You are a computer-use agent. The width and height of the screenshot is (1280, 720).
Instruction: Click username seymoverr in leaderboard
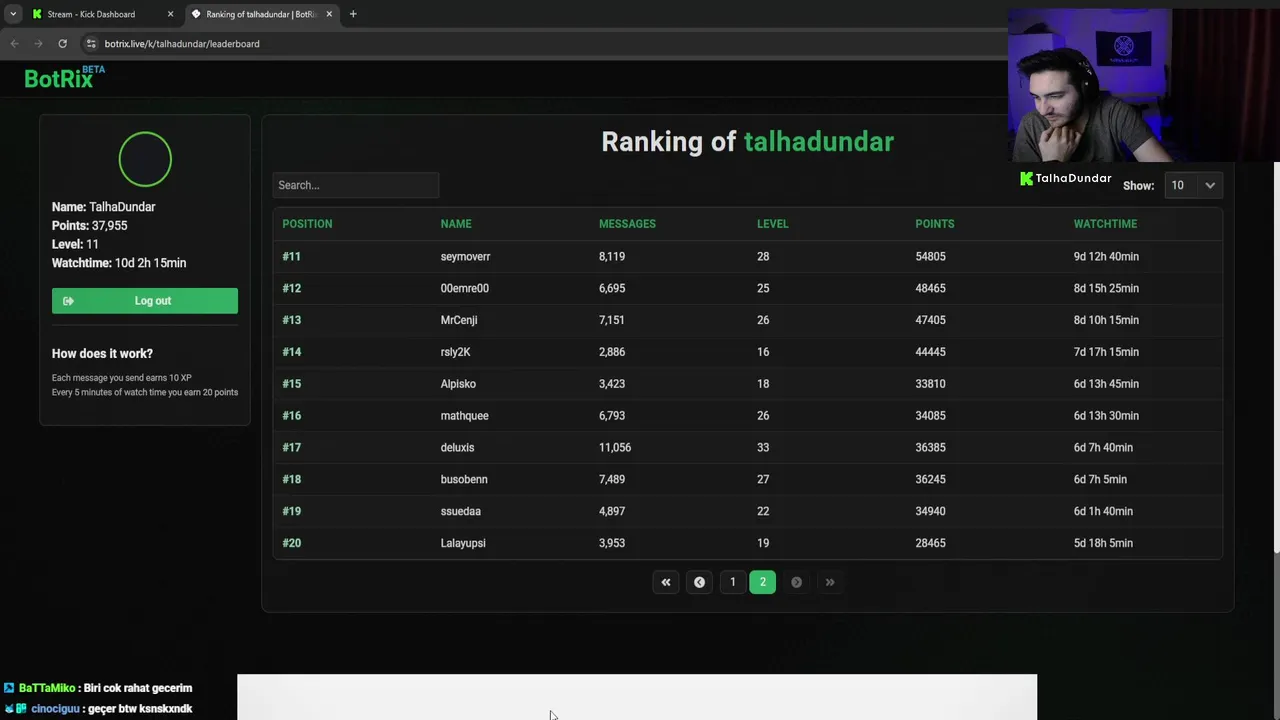pyautogui.click(x=465, y=257)
